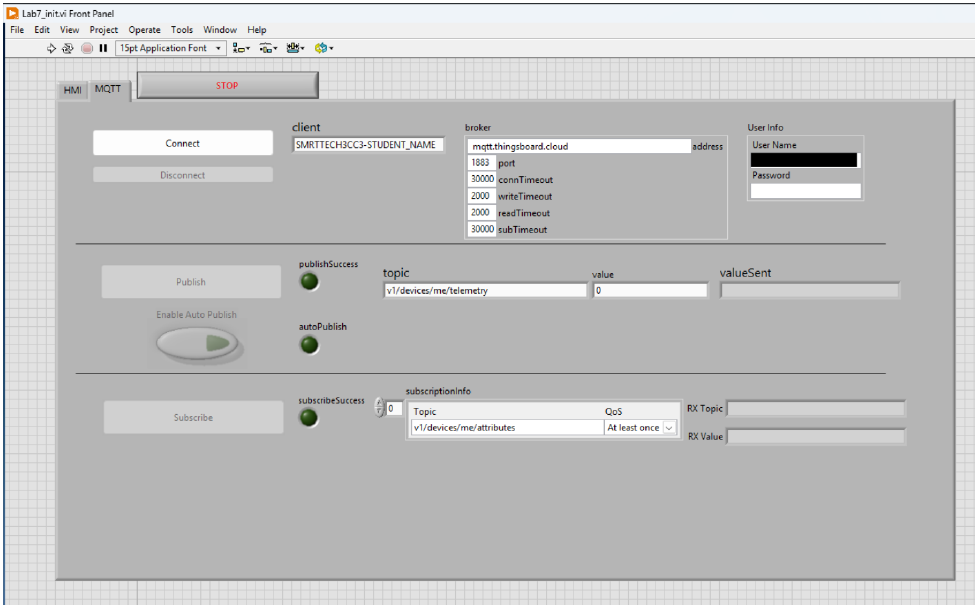
Task: Click the publish topic field v1/devices/me/telemetry
Action: pyautogui.click(x=485, y=290)
